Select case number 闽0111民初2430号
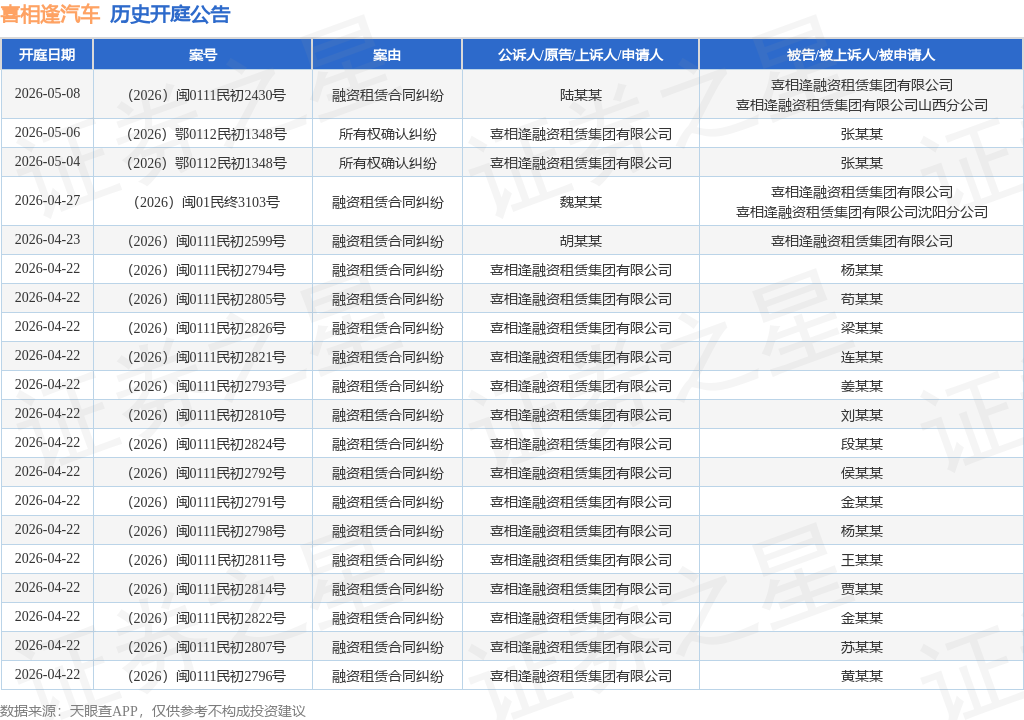1024x720 pixels. (231, 95)
